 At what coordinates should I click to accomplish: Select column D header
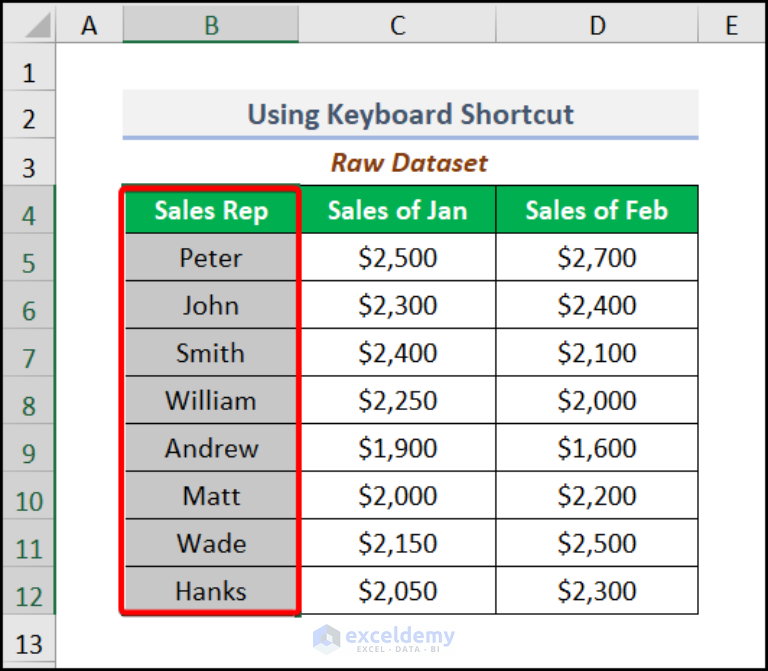pyautogui.click(x=597, y=25)
